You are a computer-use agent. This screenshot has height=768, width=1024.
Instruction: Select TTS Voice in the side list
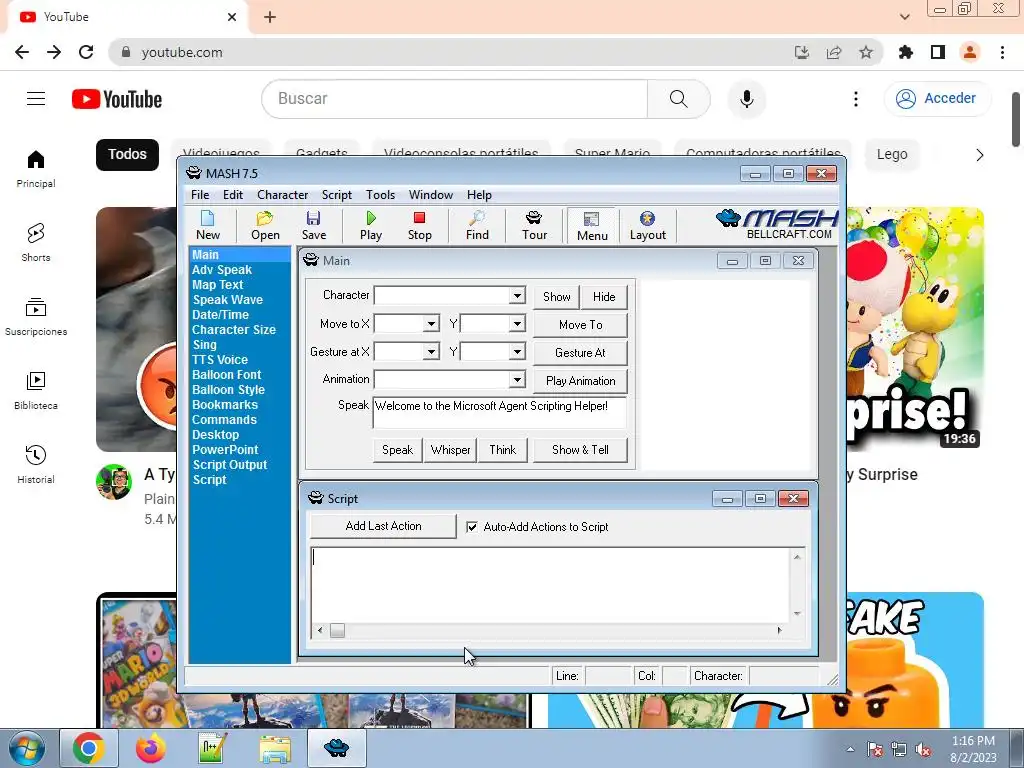tap(219, 360)
